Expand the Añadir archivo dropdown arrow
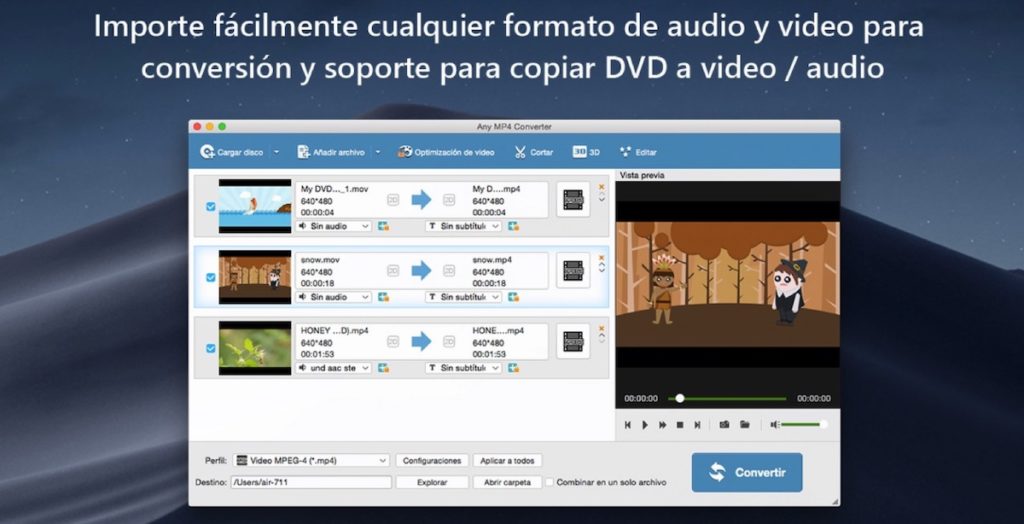The image size is (1024, 524). [377, 152]
